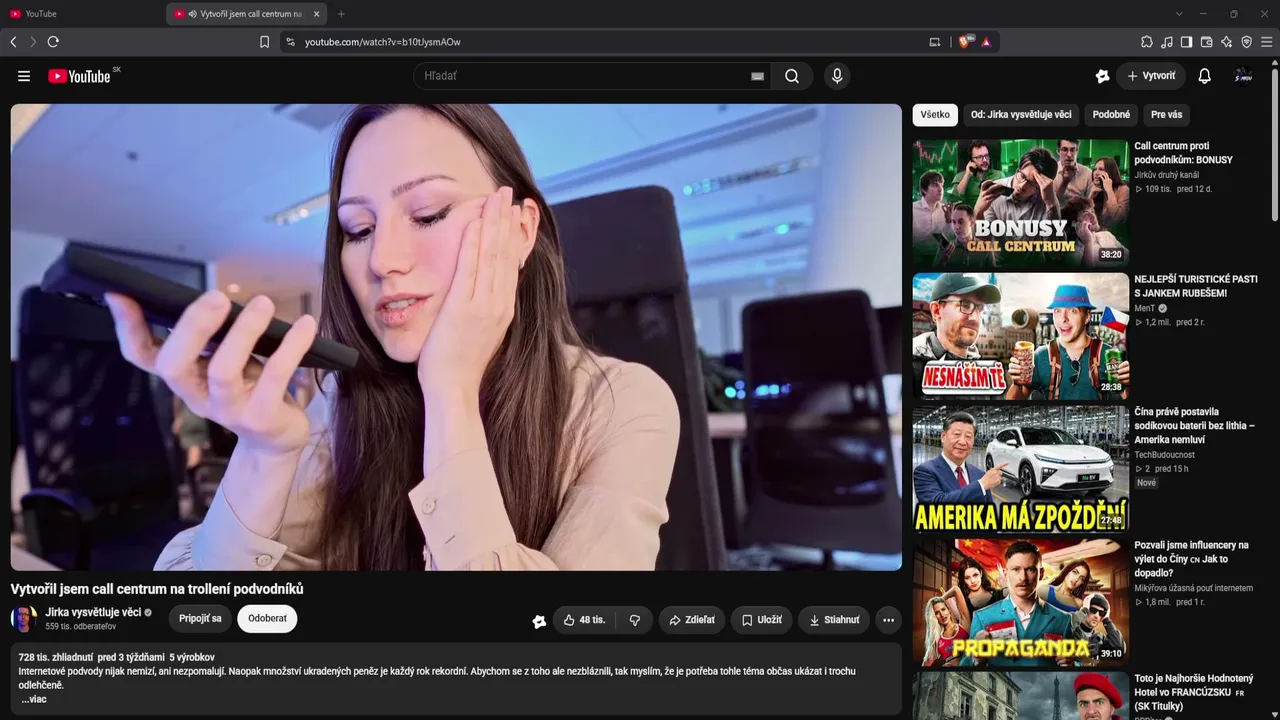The height and width of the screenshot is (720, 1280).
Task: Select the Podobné filter chip
Action: coord(1111,115)
